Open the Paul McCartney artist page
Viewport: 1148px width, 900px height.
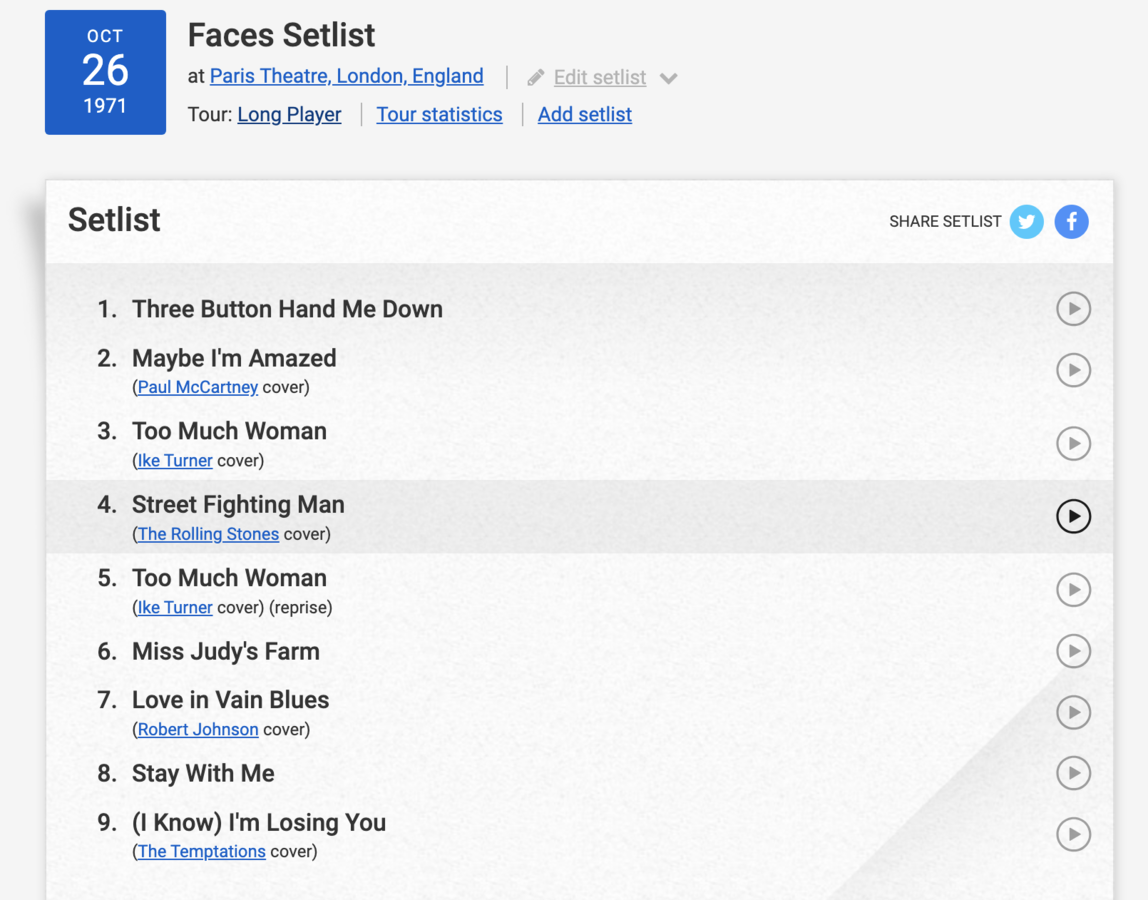pos(197,387)
